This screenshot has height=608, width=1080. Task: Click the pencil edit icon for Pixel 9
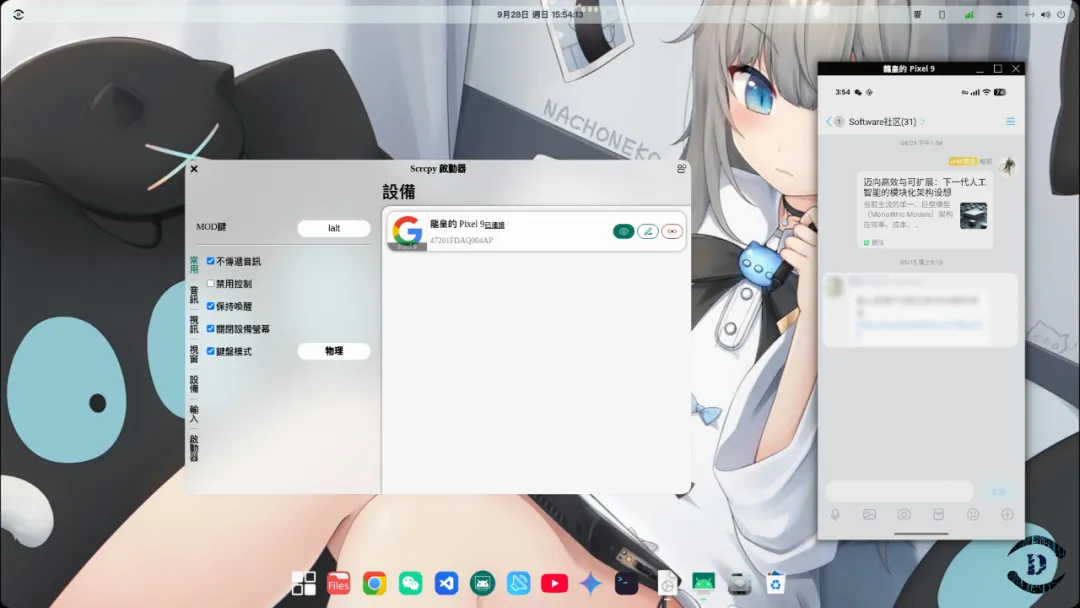point(648,231)
